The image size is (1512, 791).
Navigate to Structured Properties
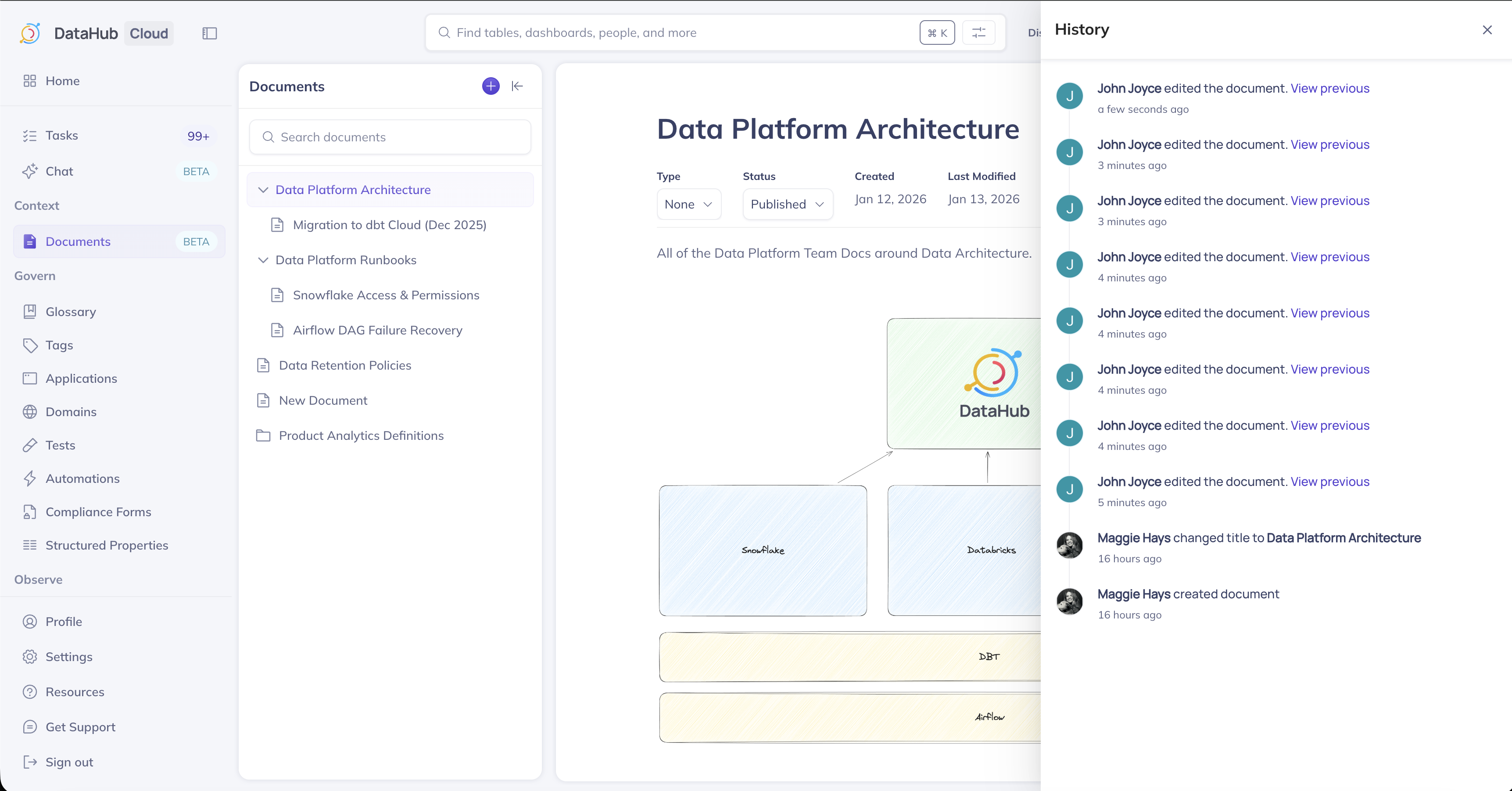(106, 545)
